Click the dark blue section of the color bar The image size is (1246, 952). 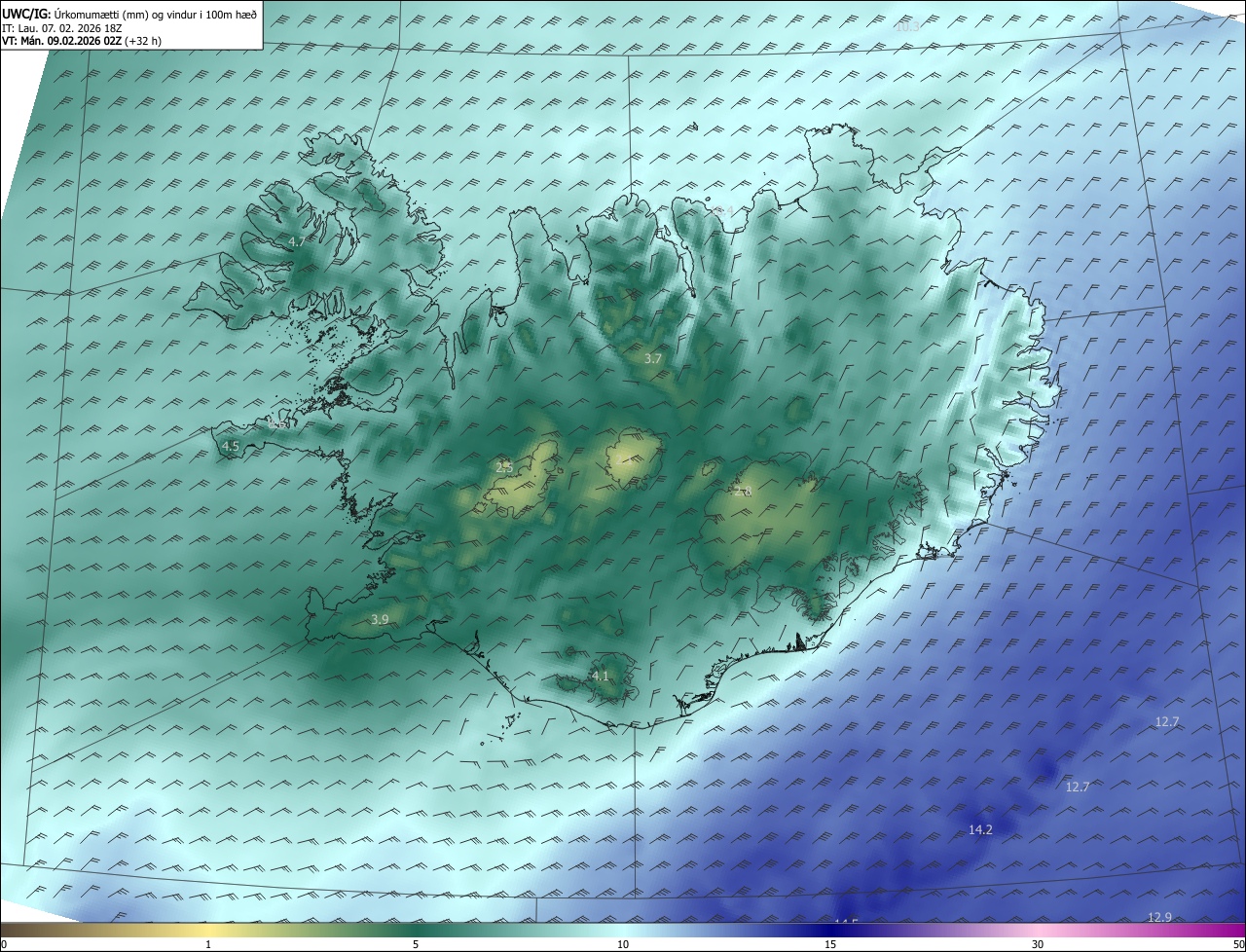click(x=830, y=931)
